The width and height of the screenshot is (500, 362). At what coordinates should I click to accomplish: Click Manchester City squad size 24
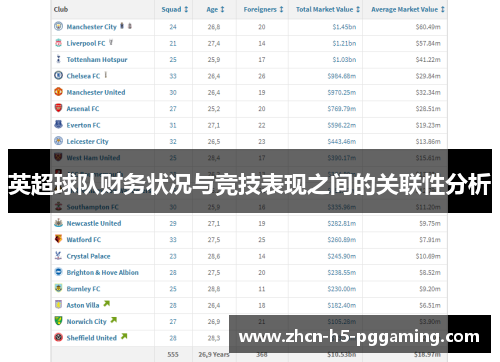(x=173, y=27)
